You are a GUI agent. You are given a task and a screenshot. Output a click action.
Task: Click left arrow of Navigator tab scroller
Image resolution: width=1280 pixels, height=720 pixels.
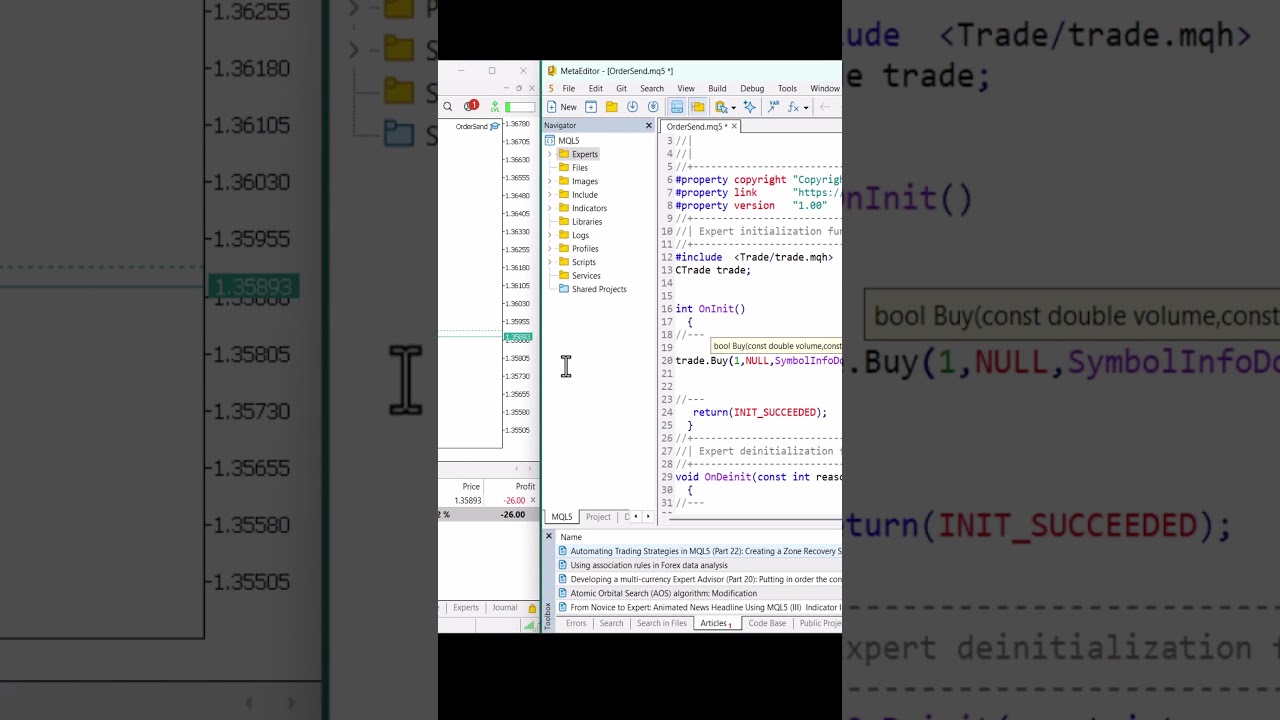tap(635, 517)
